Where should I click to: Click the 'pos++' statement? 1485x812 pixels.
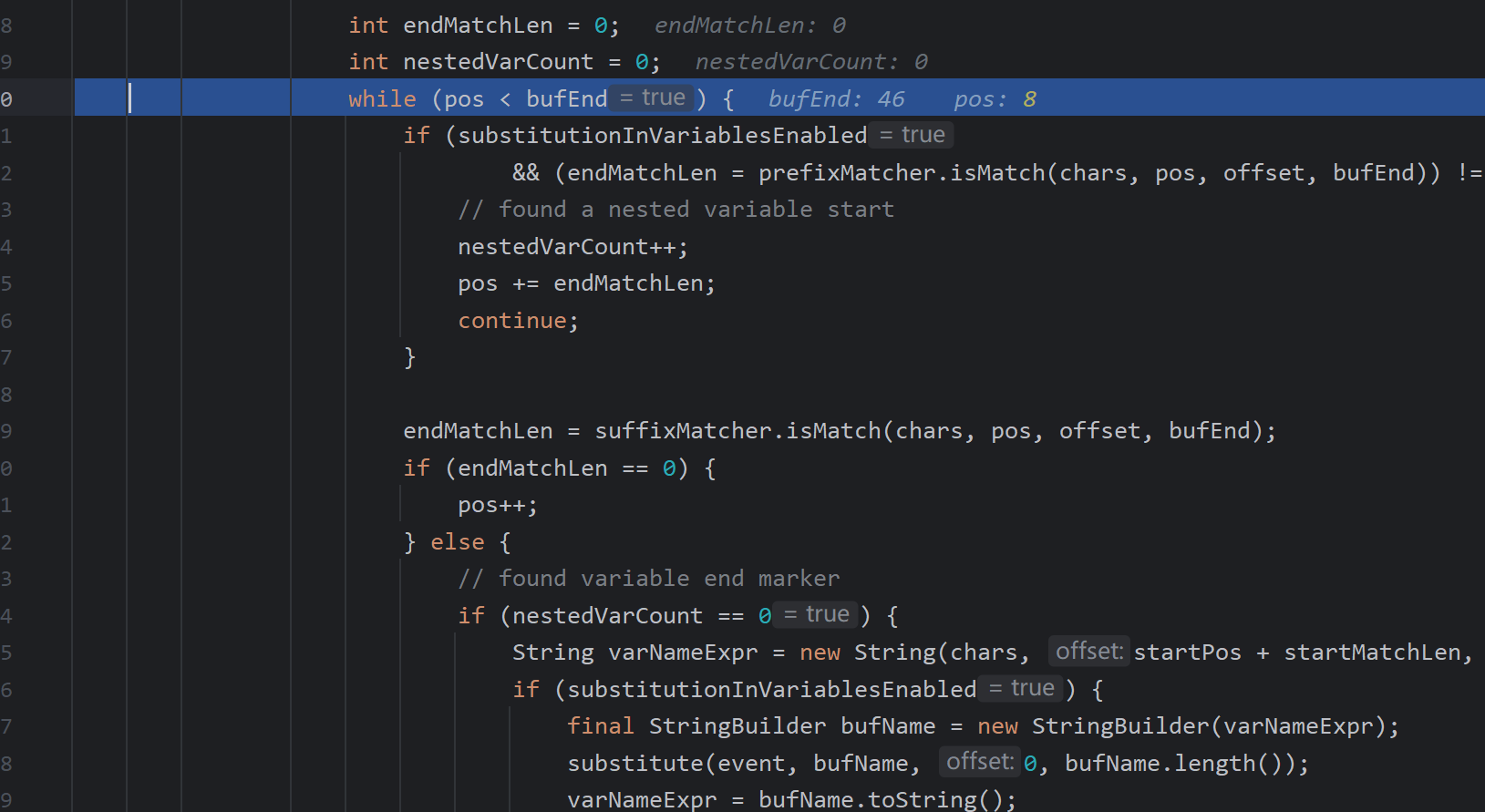(x=497, y=505)
